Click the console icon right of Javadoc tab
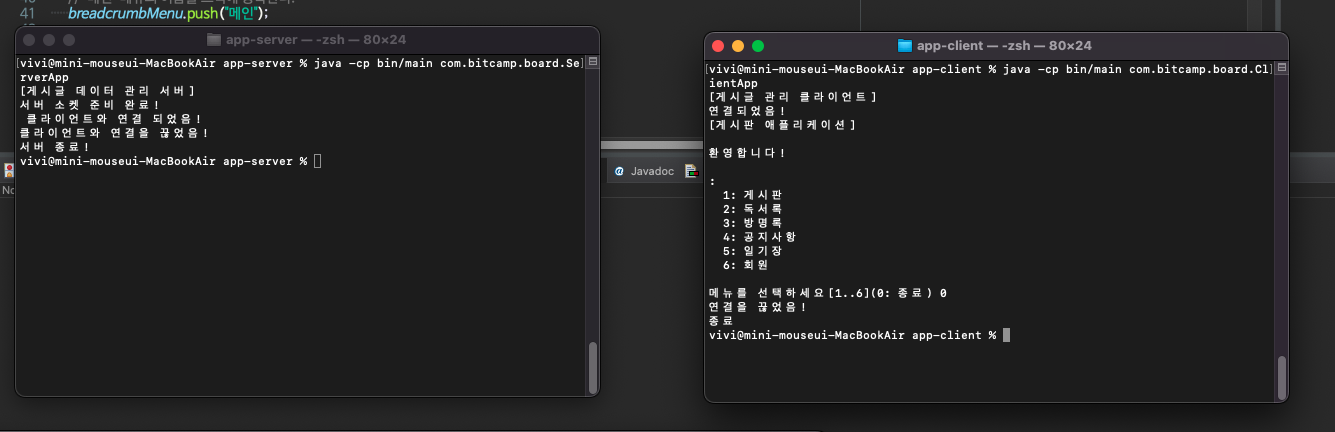The width and height of the screenshot is (1335, 432). point(690,171)
